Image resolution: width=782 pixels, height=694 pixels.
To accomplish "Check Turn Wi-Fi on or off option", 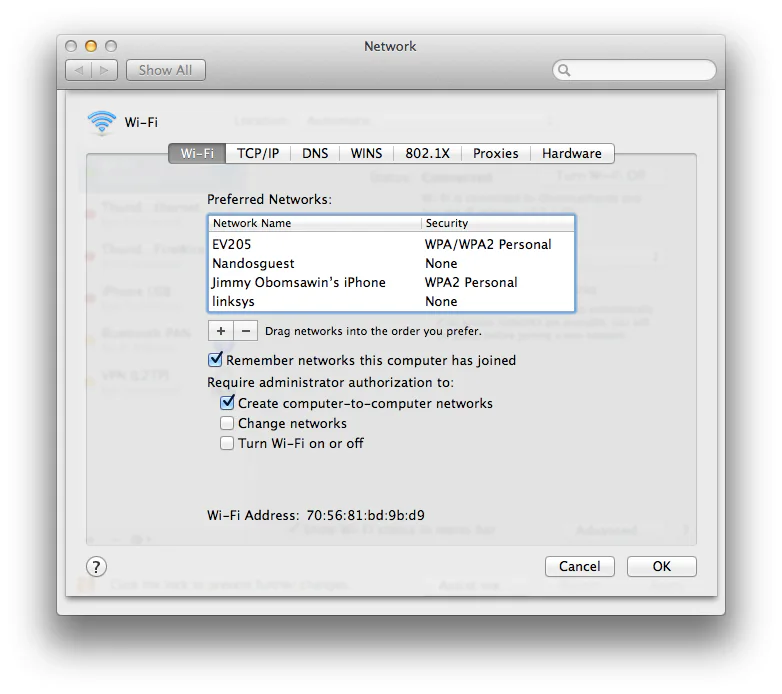I will click(227, 443).
